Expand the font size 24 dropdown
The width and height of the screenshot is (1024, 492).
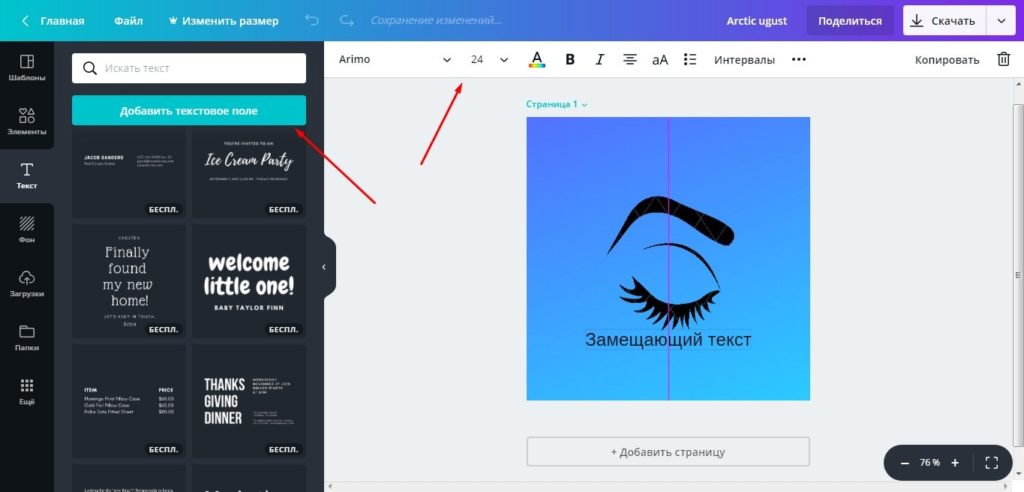click(x=503, y=59)
